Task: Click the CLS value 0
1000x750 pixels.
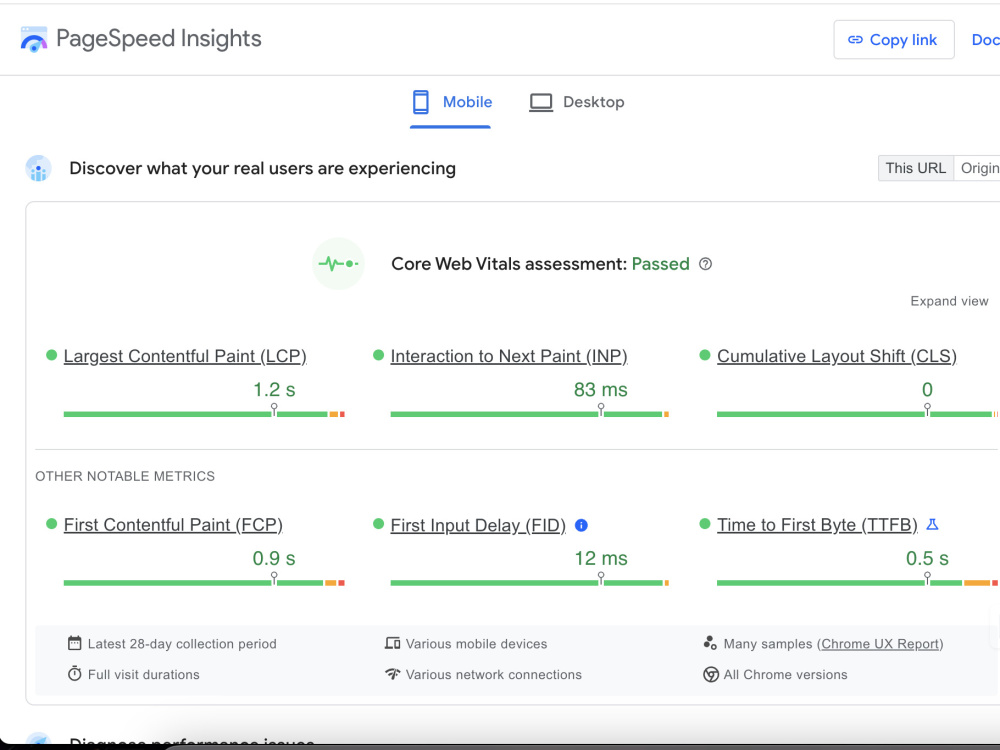Action: (x=927, y=390)
